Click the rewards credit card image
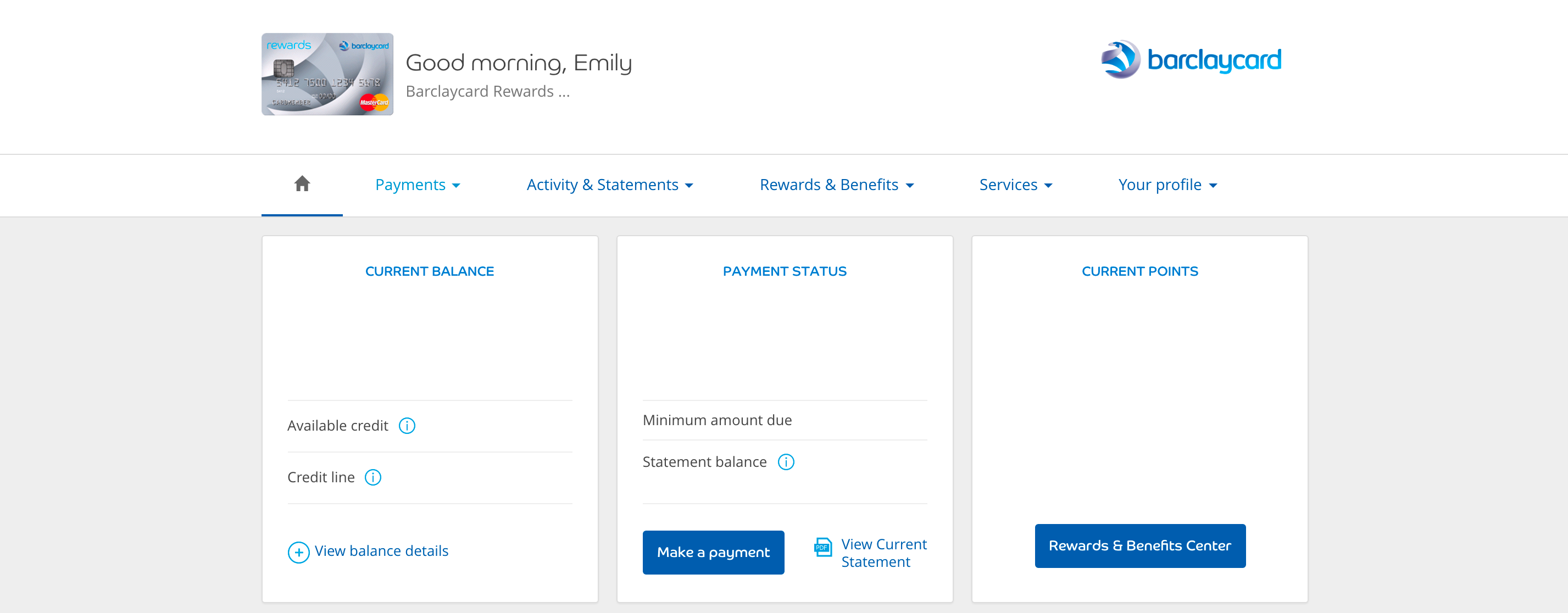The width and height of the screenshot is (1568, 613). click(327, 74)
